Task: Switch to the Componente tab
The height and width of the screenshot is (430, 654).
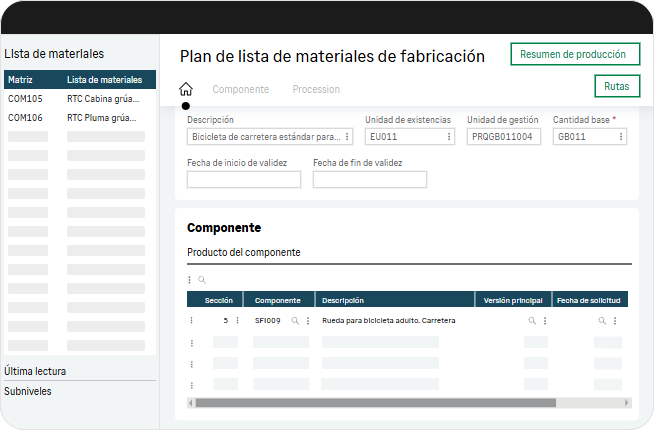Action: [240, 89]
